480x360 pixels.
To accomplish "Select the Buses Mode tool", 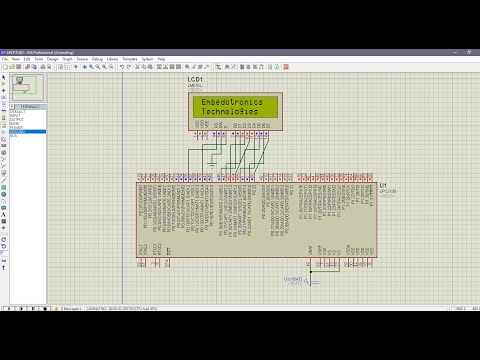I will (x=4, y=111).
